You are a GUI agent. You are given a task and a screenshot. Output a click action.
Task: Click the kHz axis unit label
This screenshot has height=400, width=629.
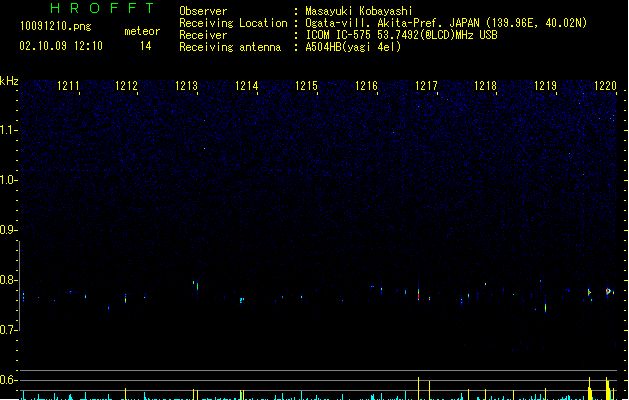(x=9, y=81)
